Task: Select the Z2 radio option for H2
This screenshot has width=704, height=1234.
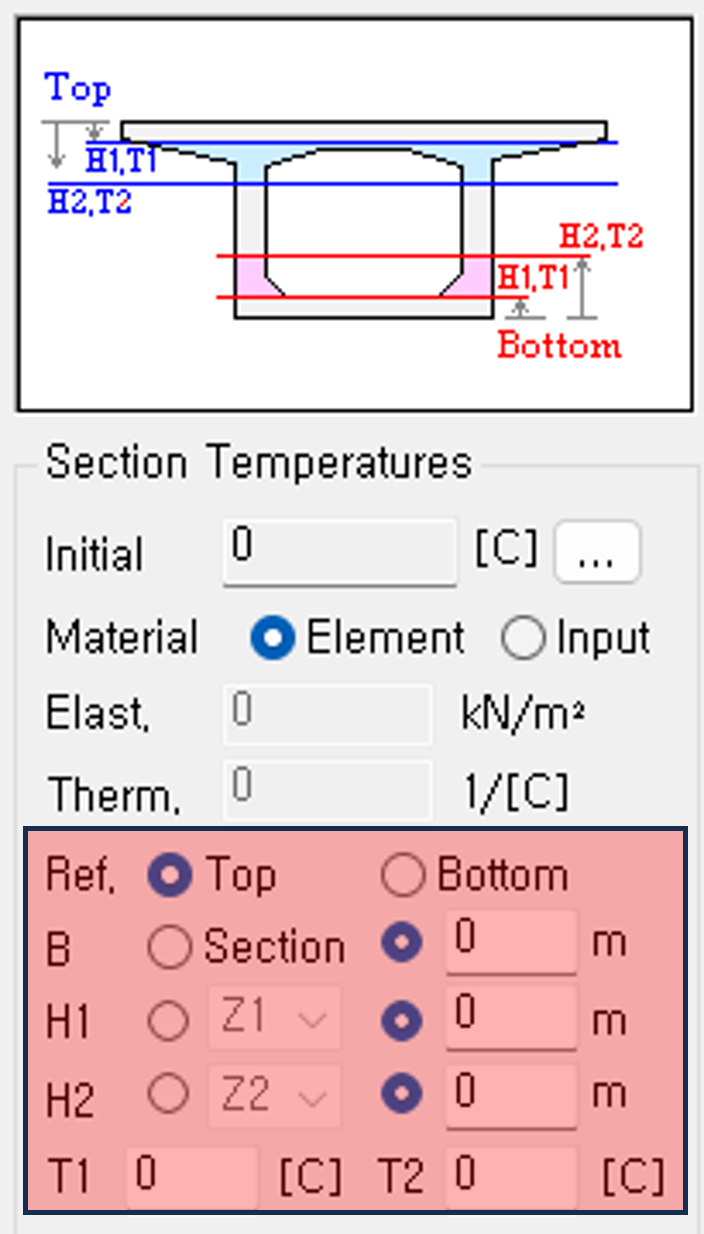Action: point(169,1095)
